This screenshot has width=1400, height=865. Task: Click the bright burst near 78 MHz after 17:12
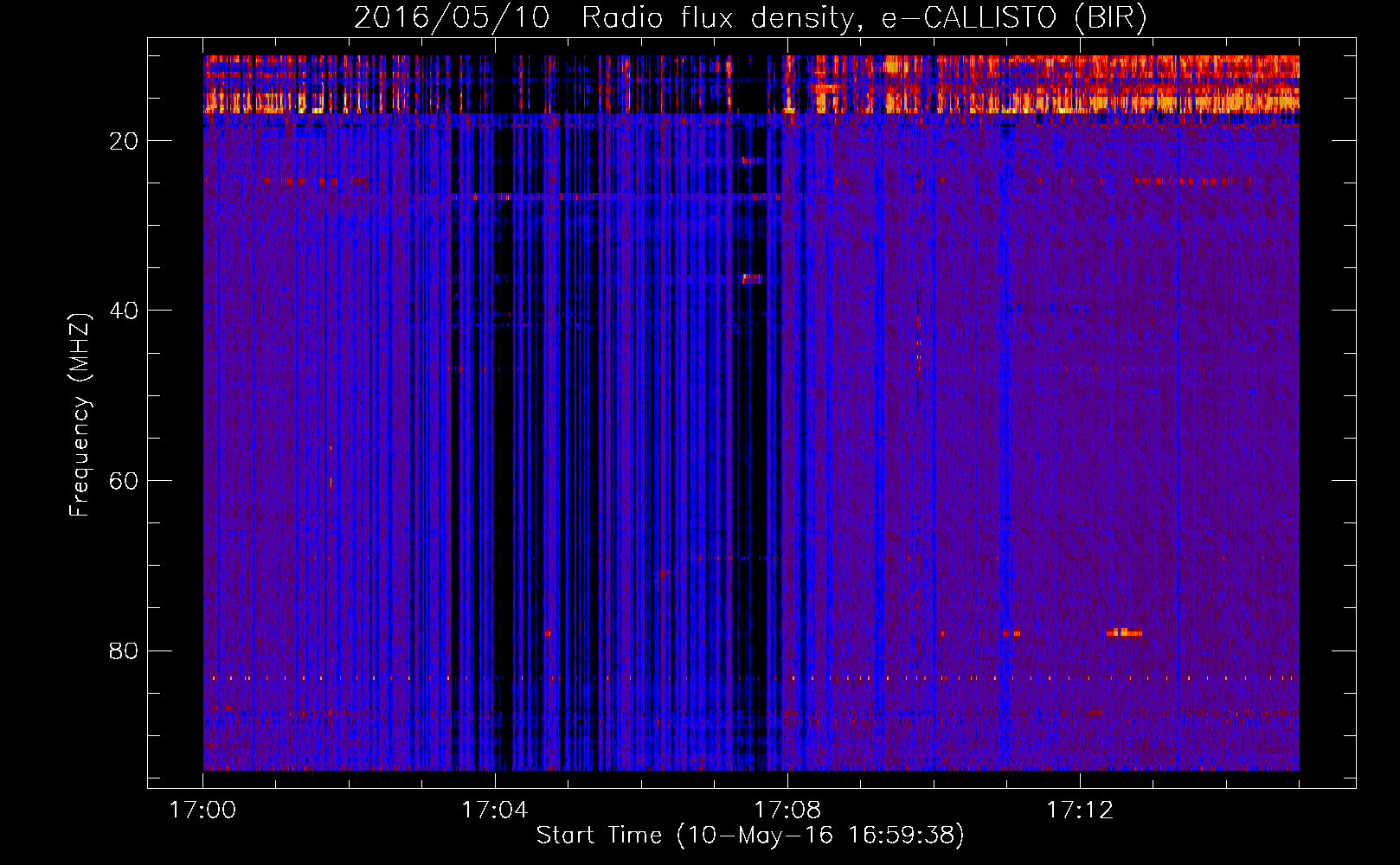(x=1124, y=632)
